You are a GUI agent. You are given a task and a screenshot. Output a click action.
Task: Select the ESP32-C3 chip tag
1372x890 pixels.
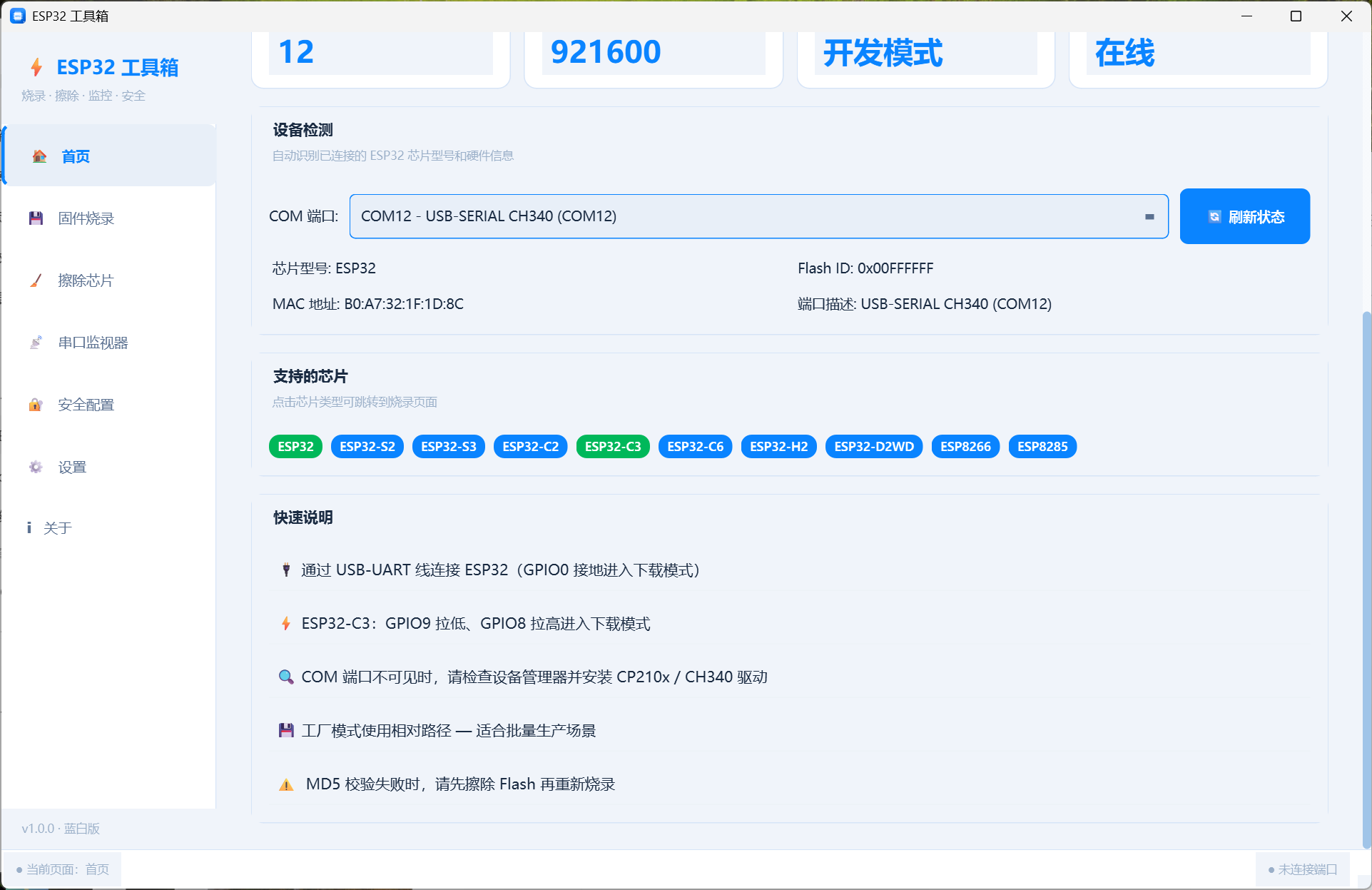click(x=613, y=446)
